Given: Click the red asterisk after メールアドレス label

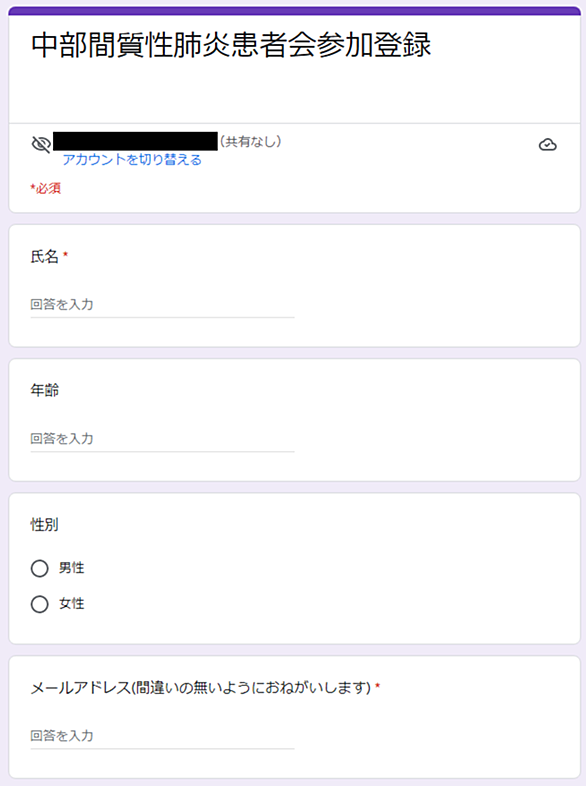Looking at the screenshot, I should tap(377, 685).
